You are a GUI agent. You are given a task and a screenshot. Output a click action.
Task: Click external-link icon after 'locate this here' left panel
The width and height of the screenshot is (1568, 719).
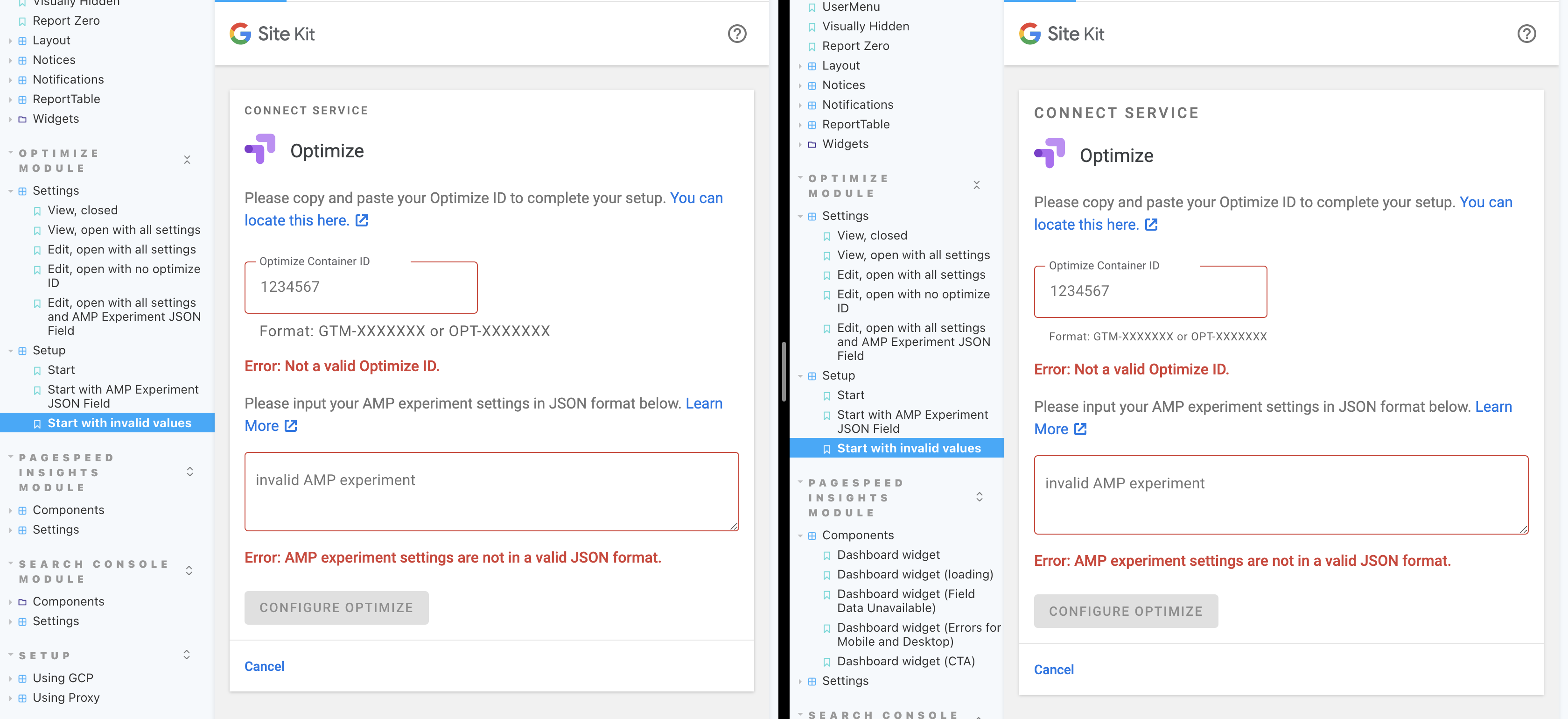click(x=362, y=220)
